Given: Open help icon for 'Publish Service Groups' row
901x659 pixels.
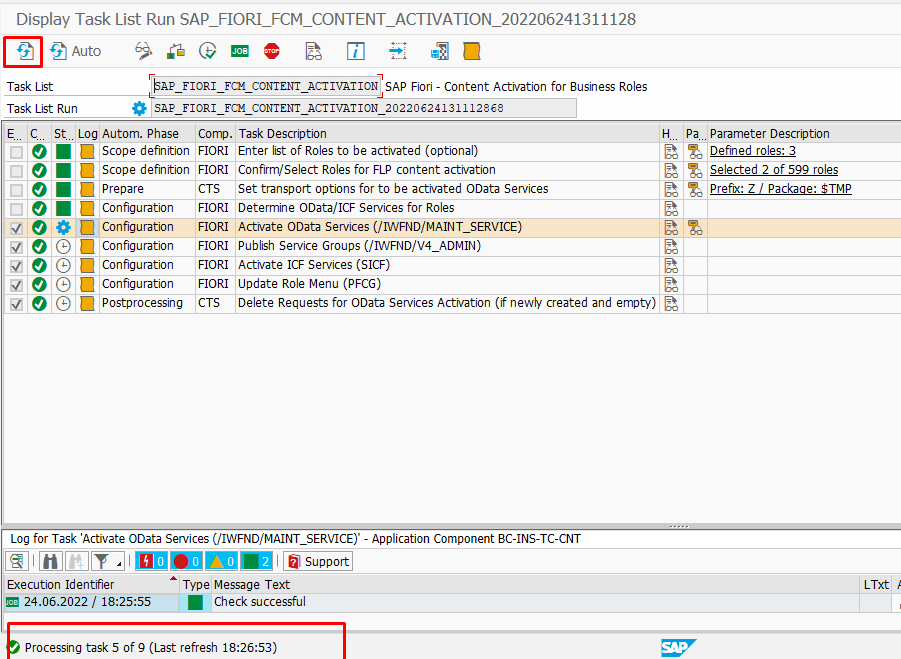Looking at the screenshot, I should (x=671, y=246).
